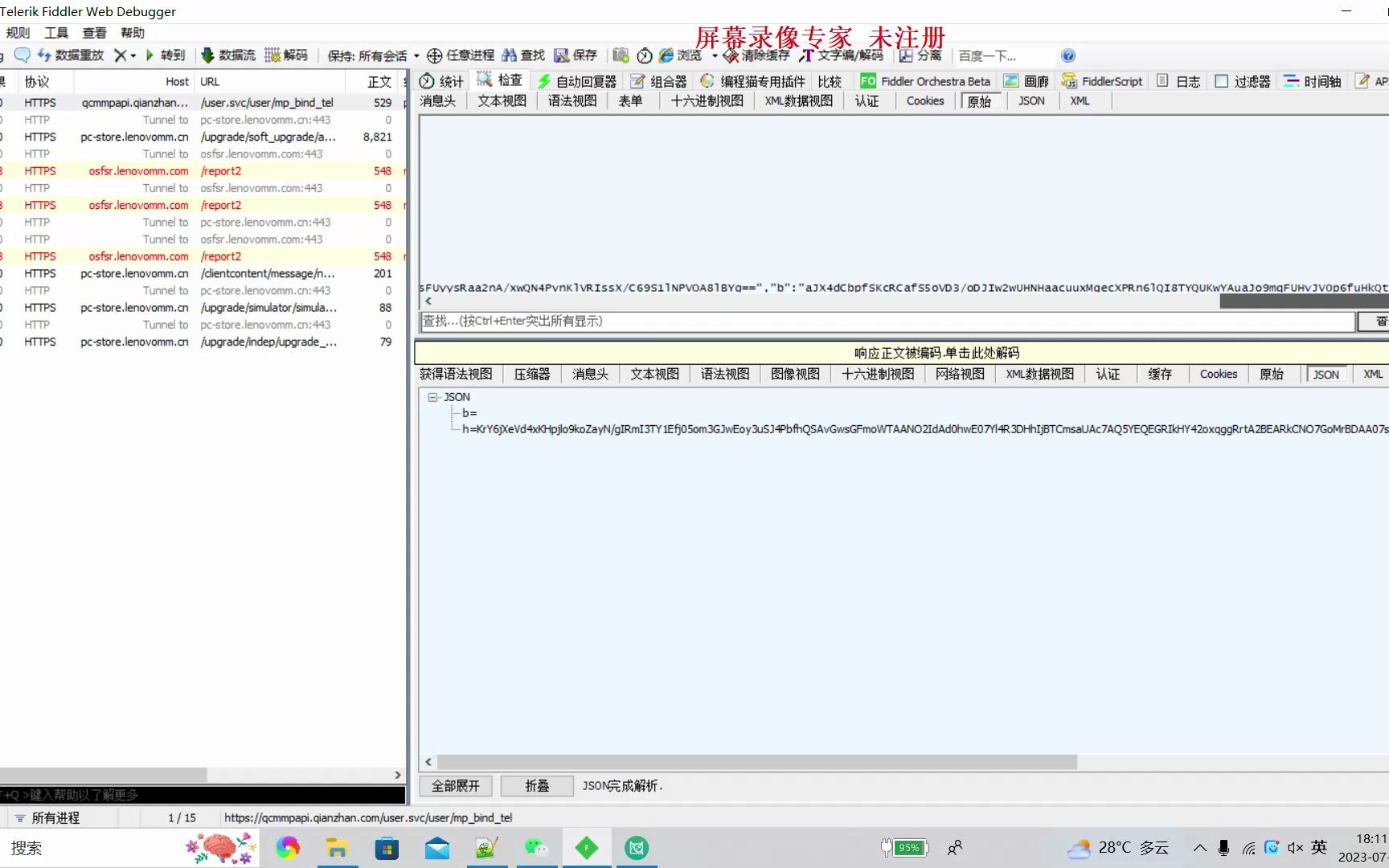1389x868 pixels.
Task: Open the 画廊 gallery tab
Action: tap(1026, 81)
